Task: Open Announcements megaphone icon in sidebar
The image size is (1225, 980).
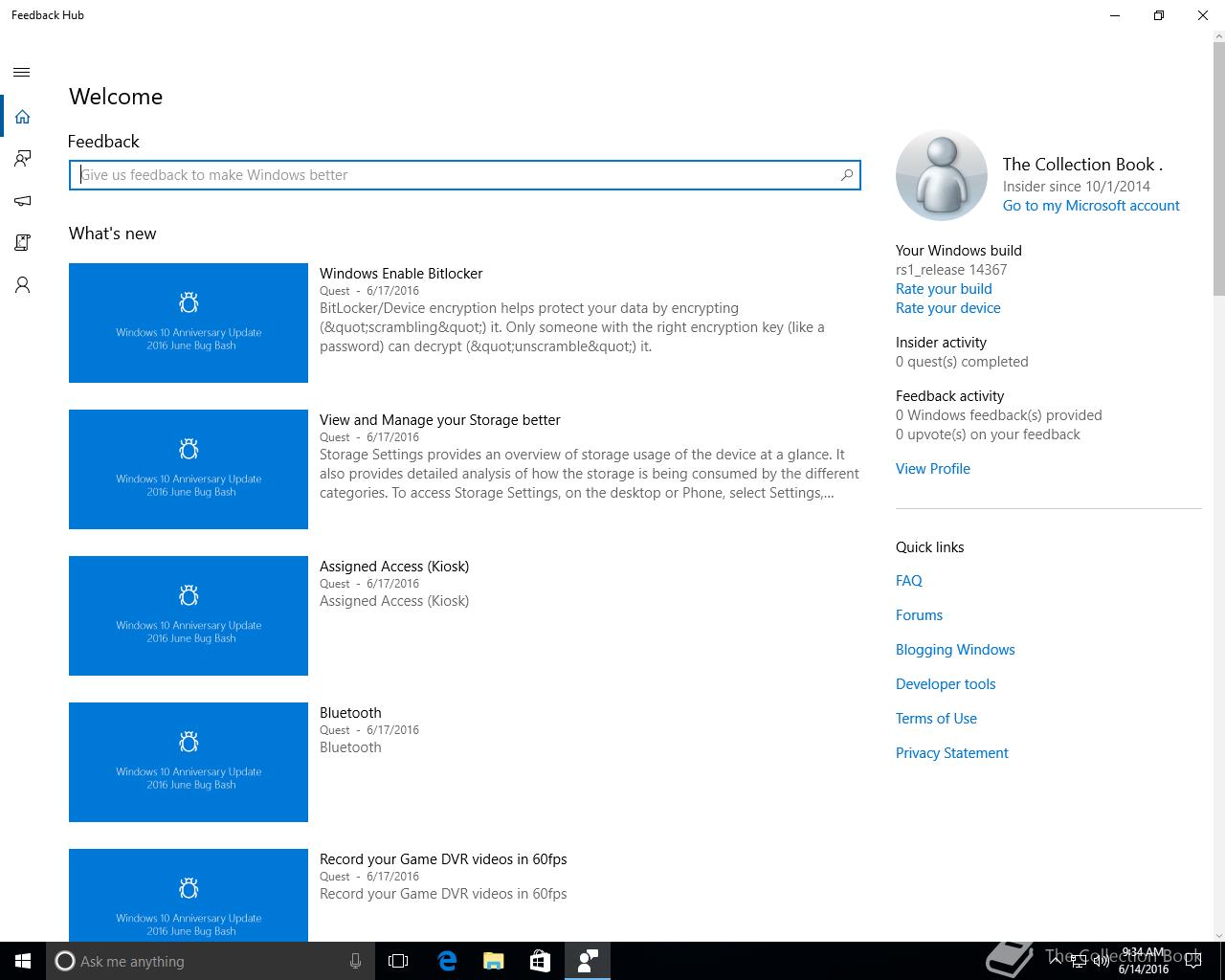Action: coord(22,201)
